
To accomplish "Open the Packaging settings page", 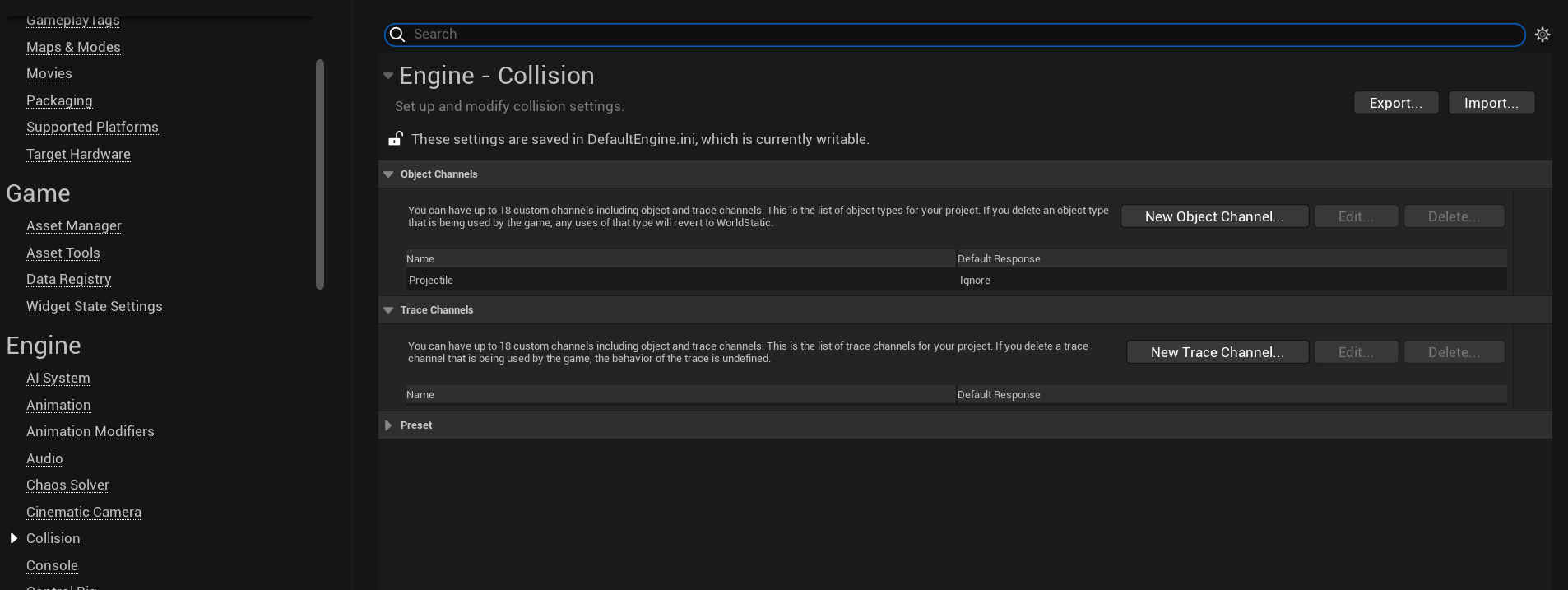I will tap(59, 100).
